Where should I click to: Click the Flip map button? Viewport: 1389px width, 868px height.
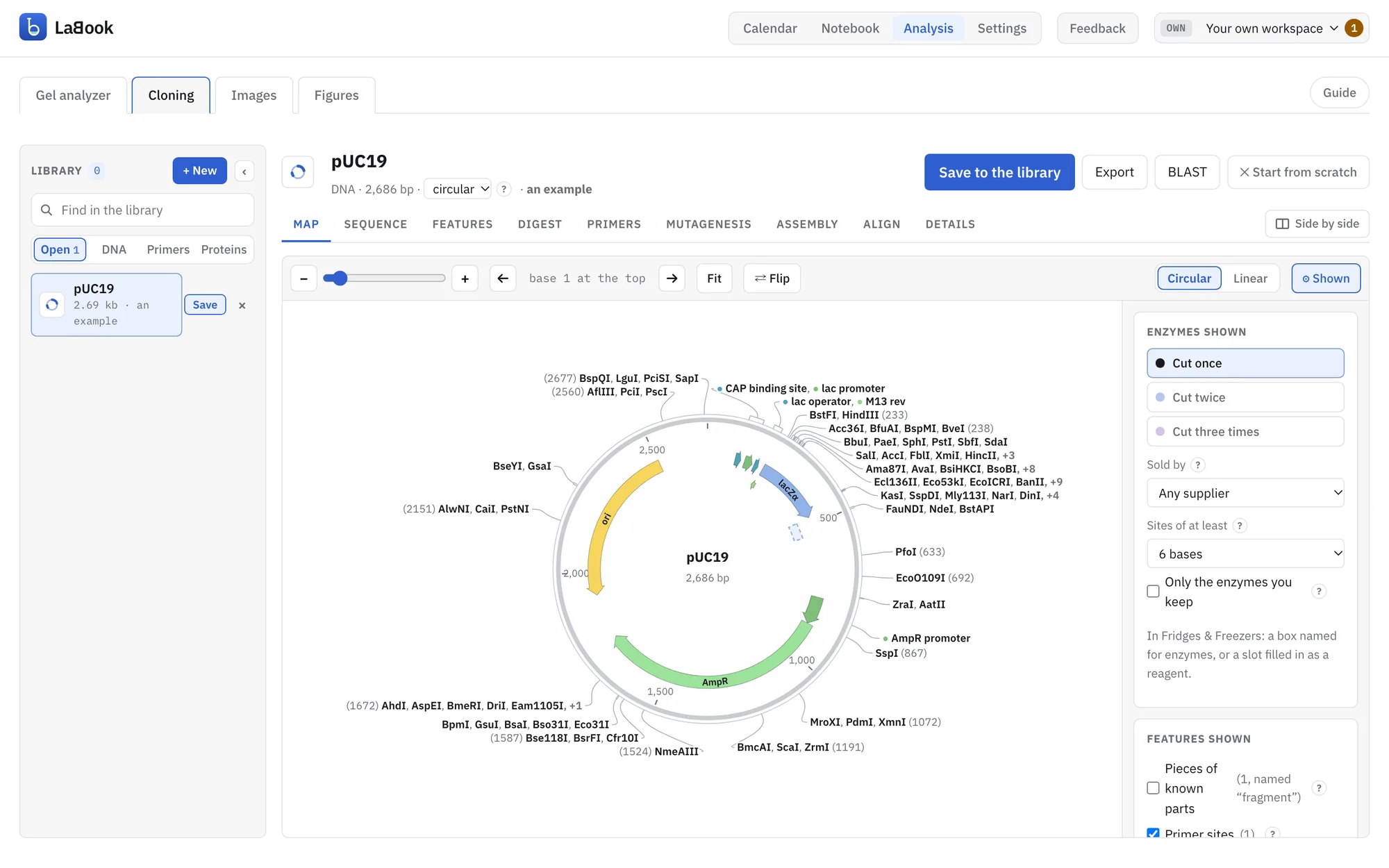[x=772, y=278]
